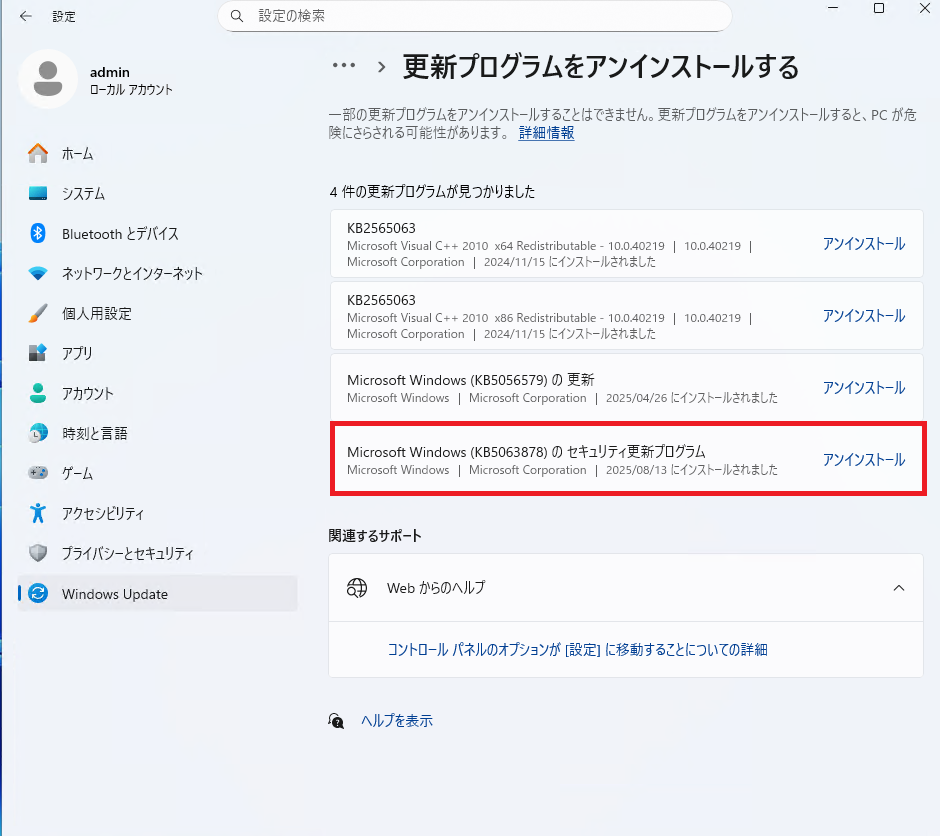Click the 2025/08/13 install date text
This screenshot has height=836, width=940.
coord(692,470)
